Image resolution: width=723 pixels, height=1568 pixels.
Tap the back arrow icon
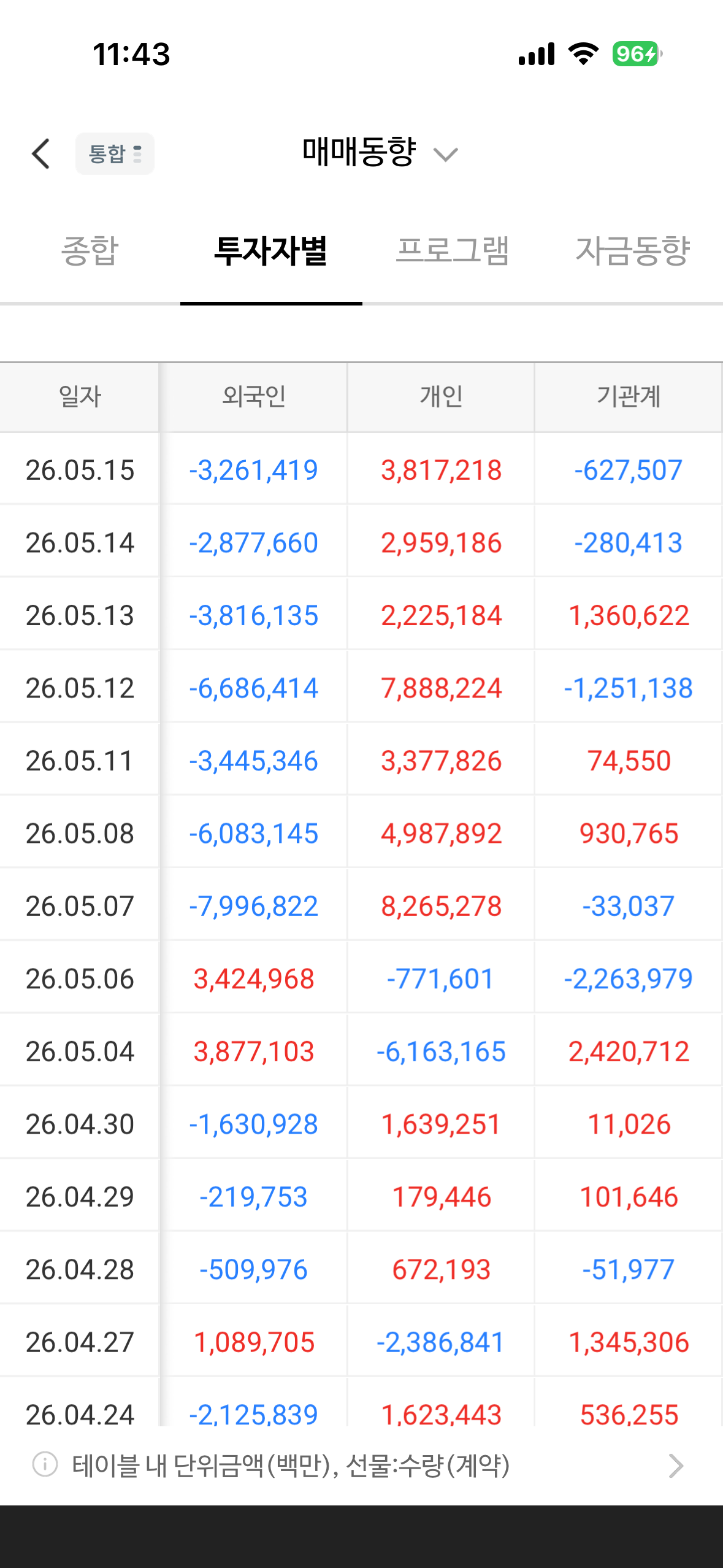tap(41, 153)
